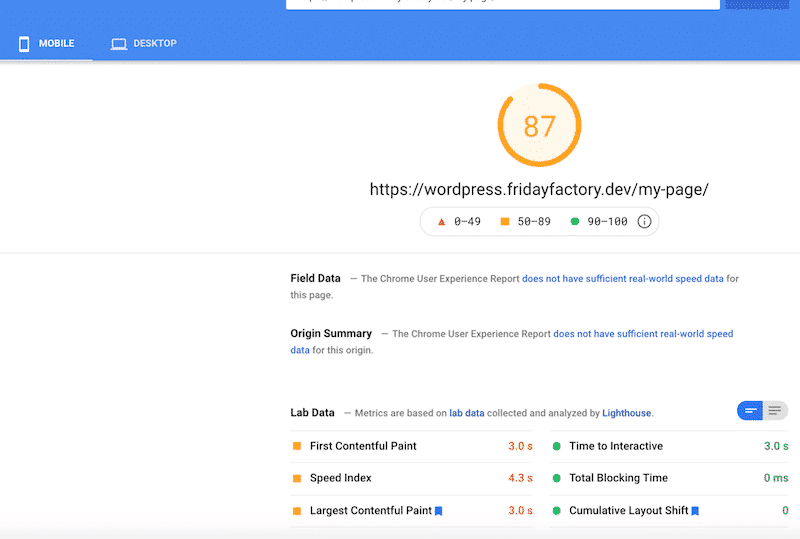Click the bookmark icon beside Cumulative Layout Shift

coord(695,511)
